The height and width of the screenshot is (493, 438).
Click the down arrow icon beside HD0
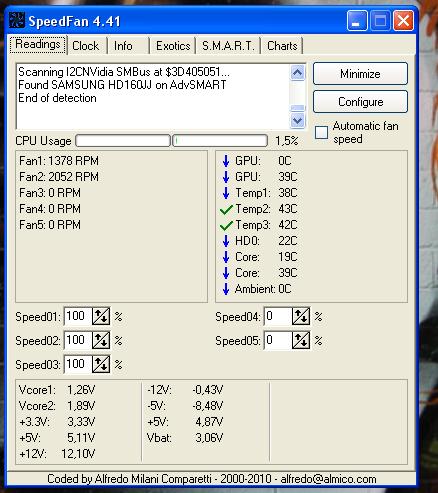point(226,241)
